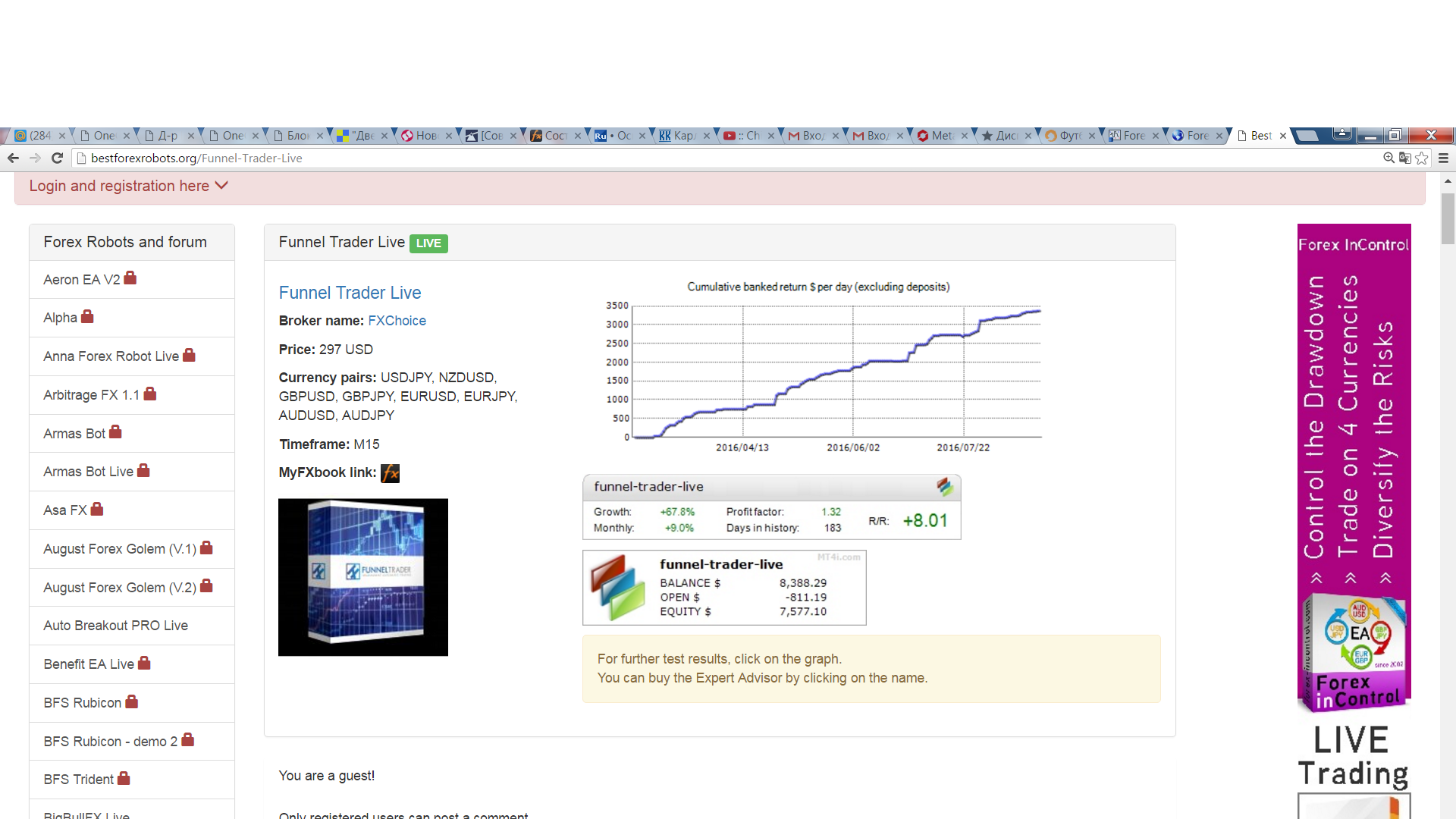Open the FXChoice broker link
The width and height of the screenshot is (1456, 819).
[397, 321]
